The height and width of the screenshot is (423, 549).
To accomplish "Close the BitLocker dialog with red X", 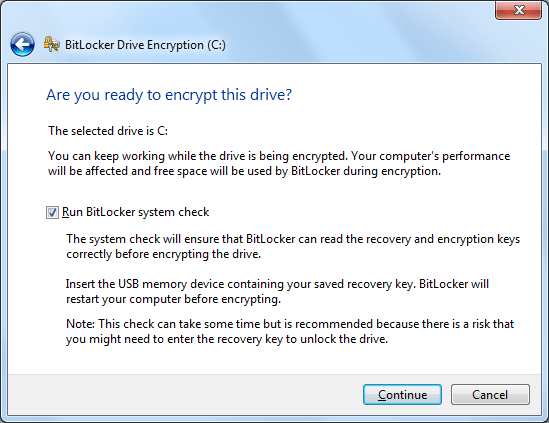I will [519, 10].
